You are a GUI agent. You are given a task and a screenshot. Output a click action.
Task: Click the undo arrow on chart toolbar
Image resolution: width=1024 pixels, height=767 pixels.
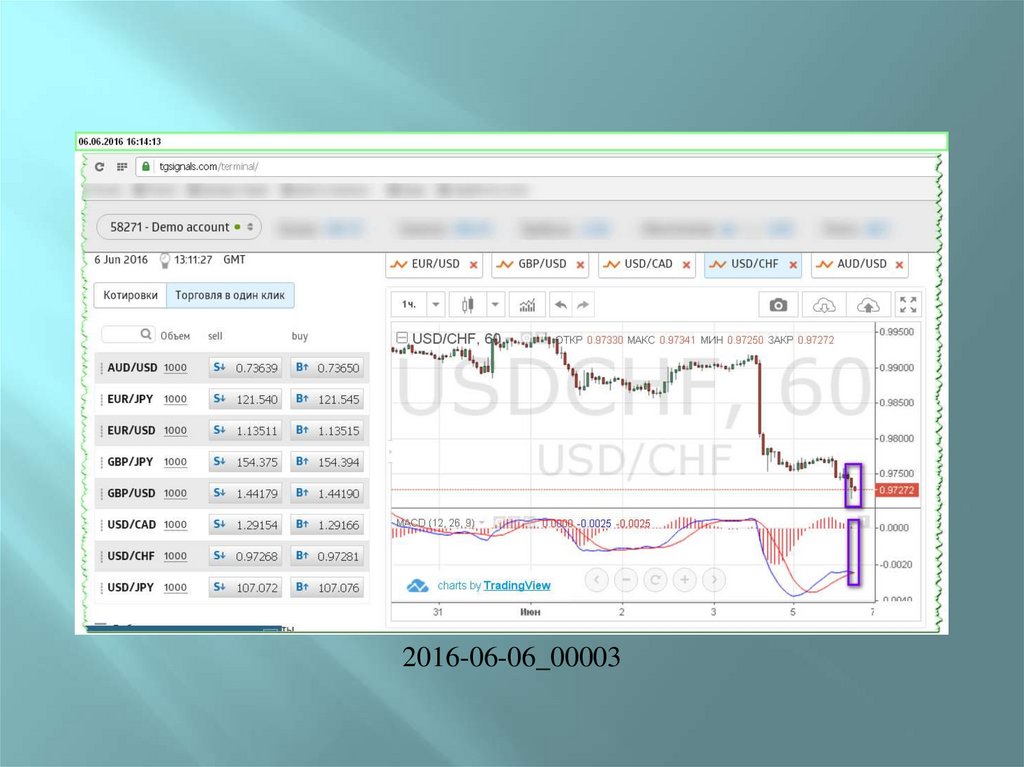[560, 304]
